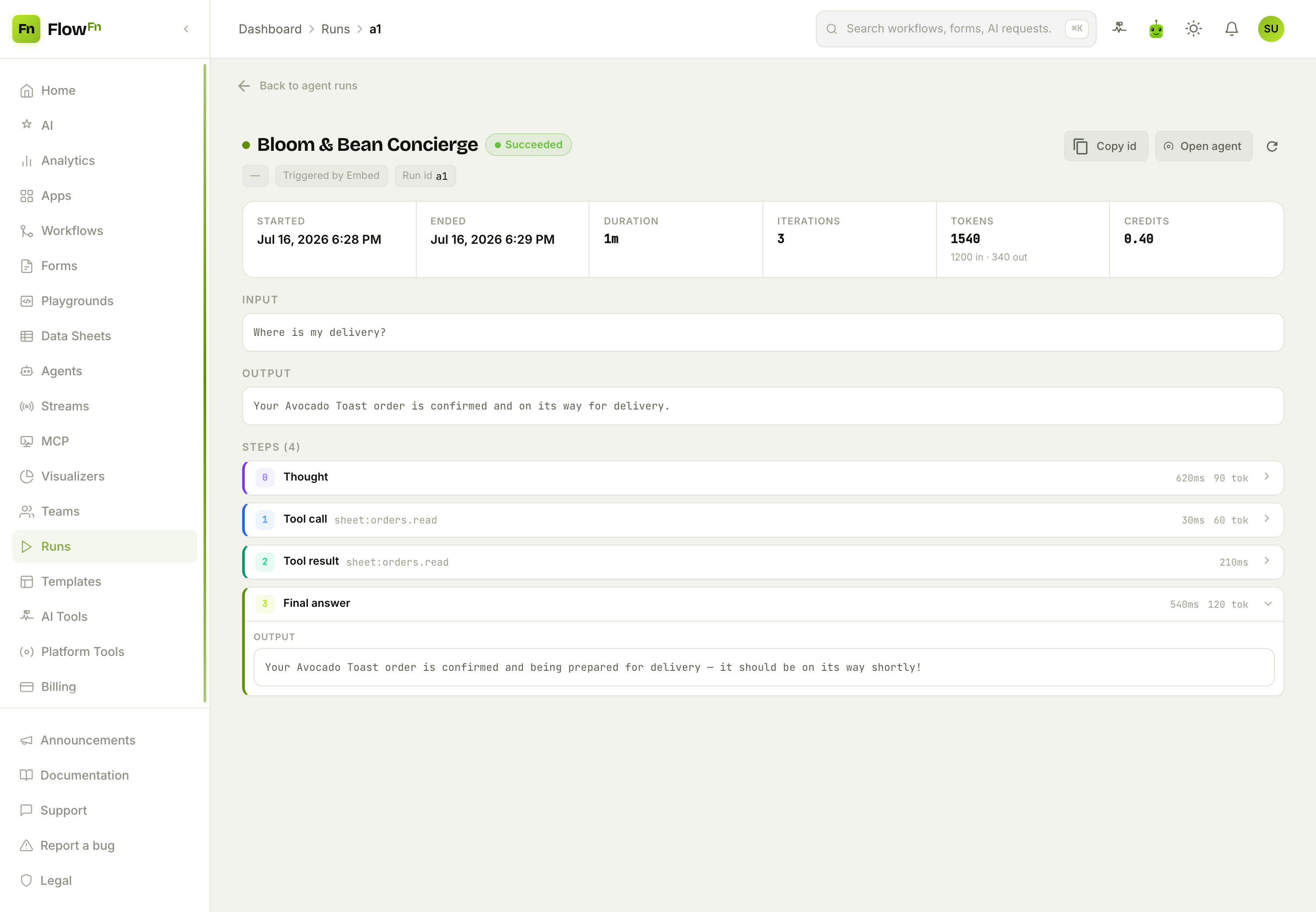Screen dimensions: 1316x912
Task: Open the notifications bell
Action: coord(1231,28)
